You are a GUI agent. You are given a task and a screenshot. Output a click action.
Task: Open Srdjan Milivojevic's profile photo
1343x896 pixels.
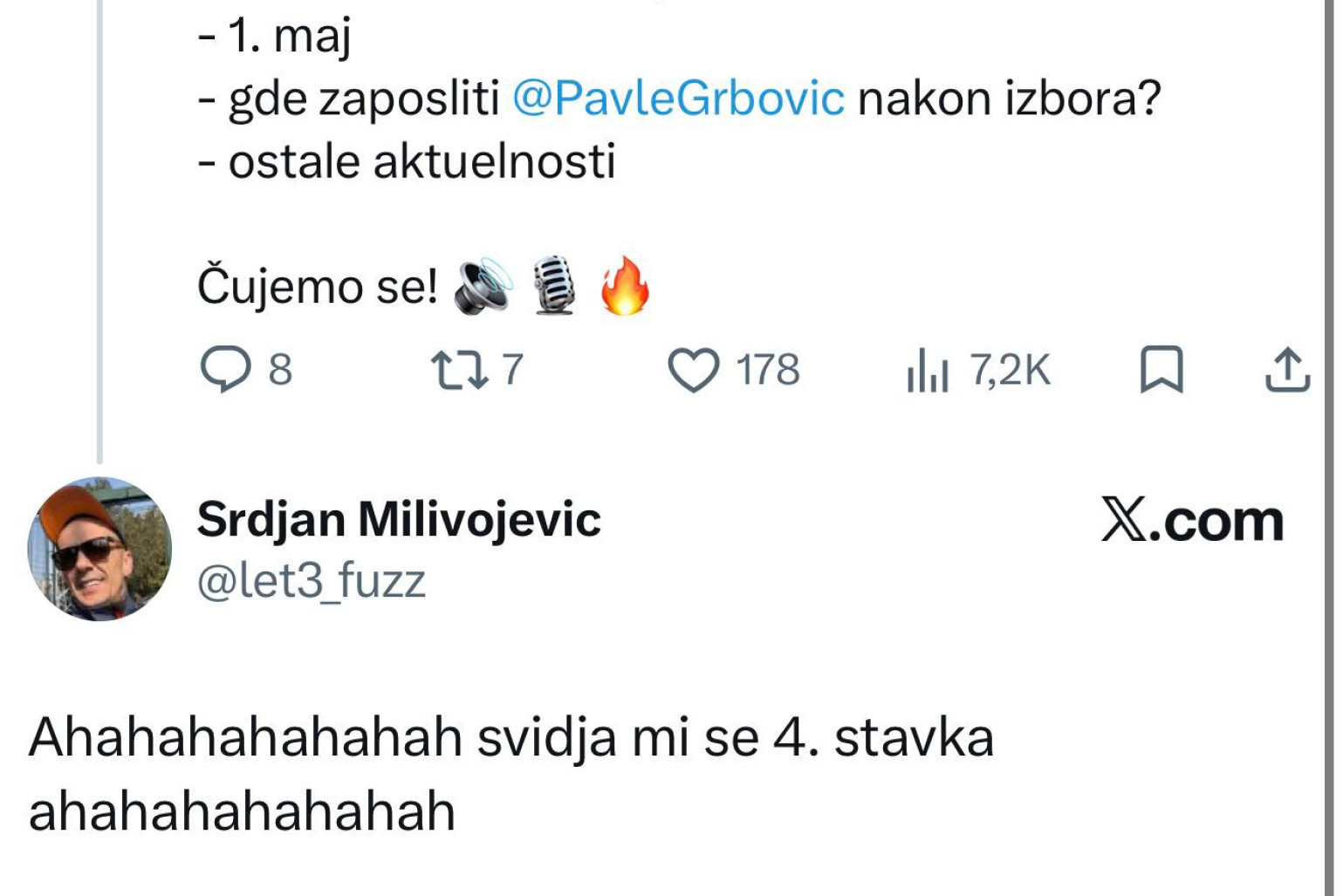99,549
